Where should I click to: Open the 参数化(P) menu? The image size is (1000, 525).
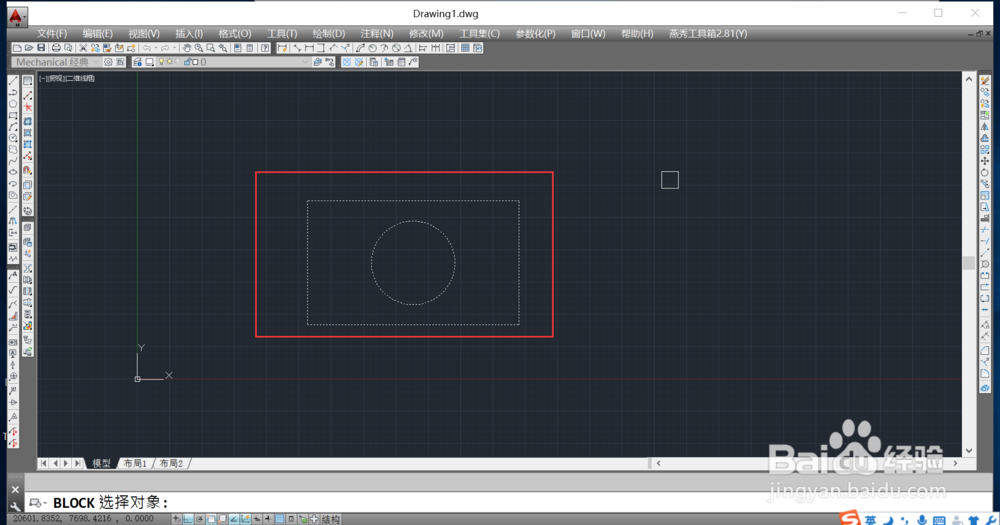[x=535, y=34]
